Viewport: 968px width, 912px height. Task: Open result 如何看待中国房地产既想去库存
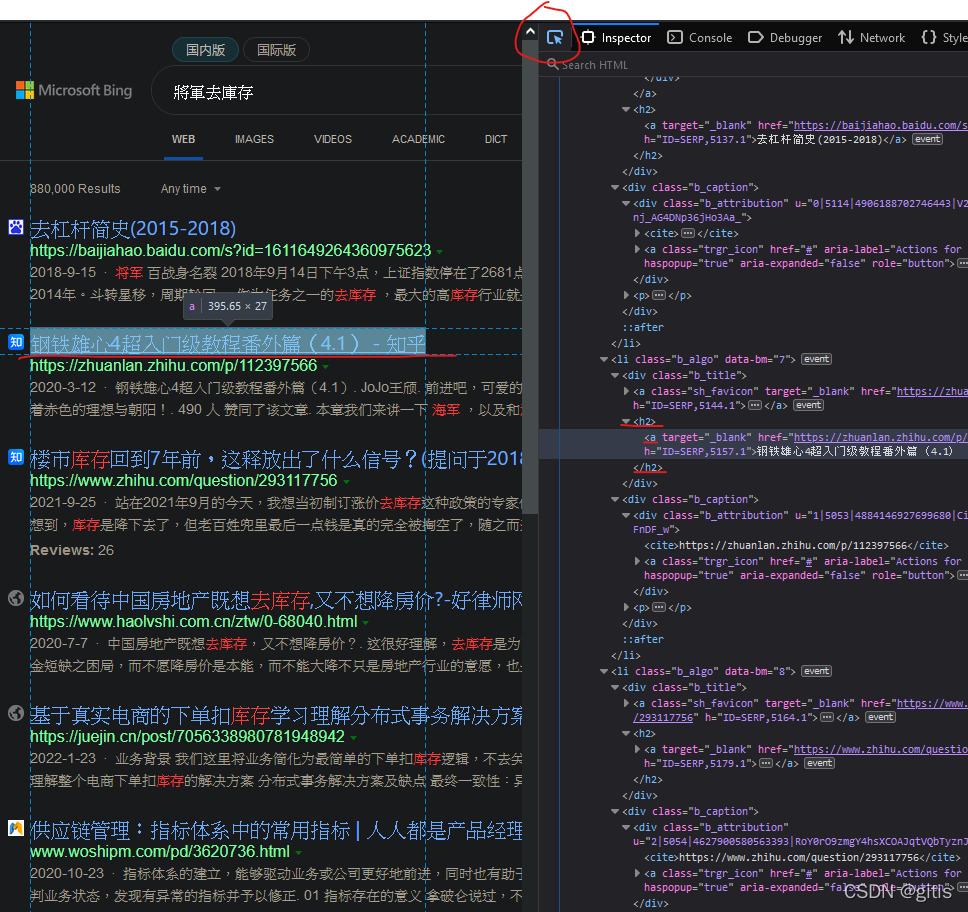pyautogui.click(x=276, y=600)
